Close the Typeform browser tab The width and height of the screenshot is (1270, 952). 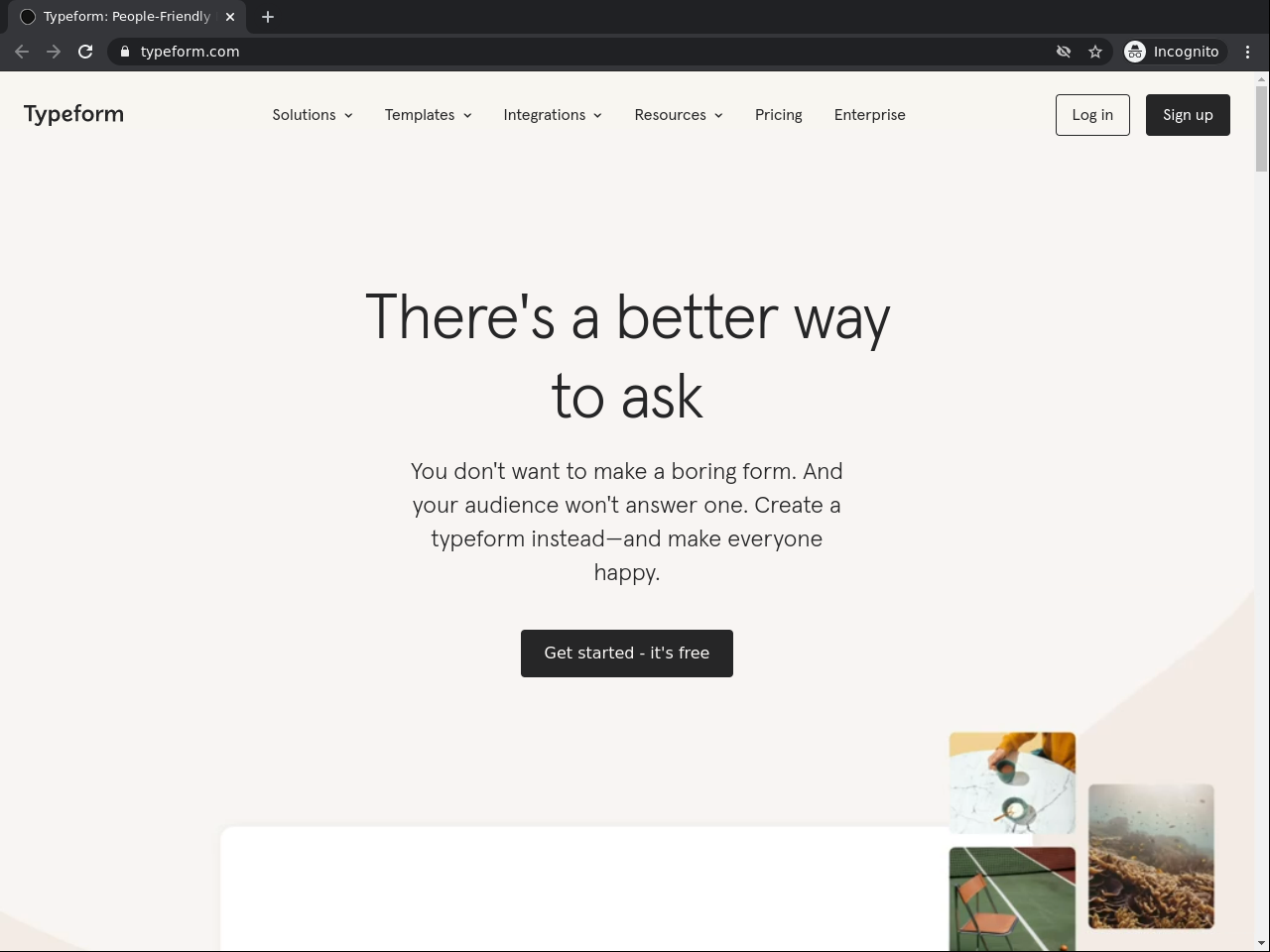pos(230,17)
